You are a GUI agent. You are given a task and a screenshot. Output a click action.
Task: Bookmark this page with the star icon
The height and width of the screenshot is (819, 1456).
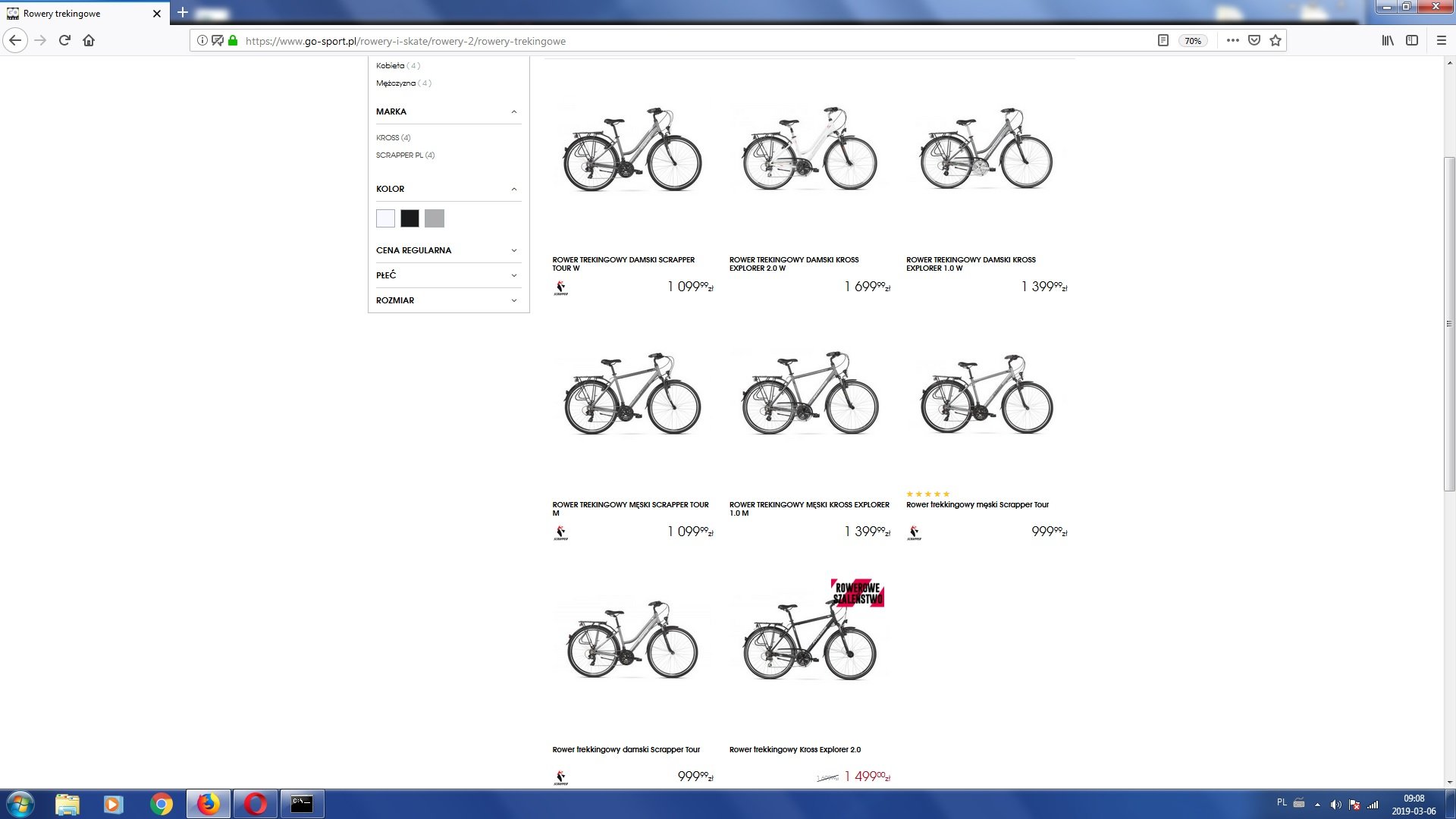click(x=1276, y=40)
